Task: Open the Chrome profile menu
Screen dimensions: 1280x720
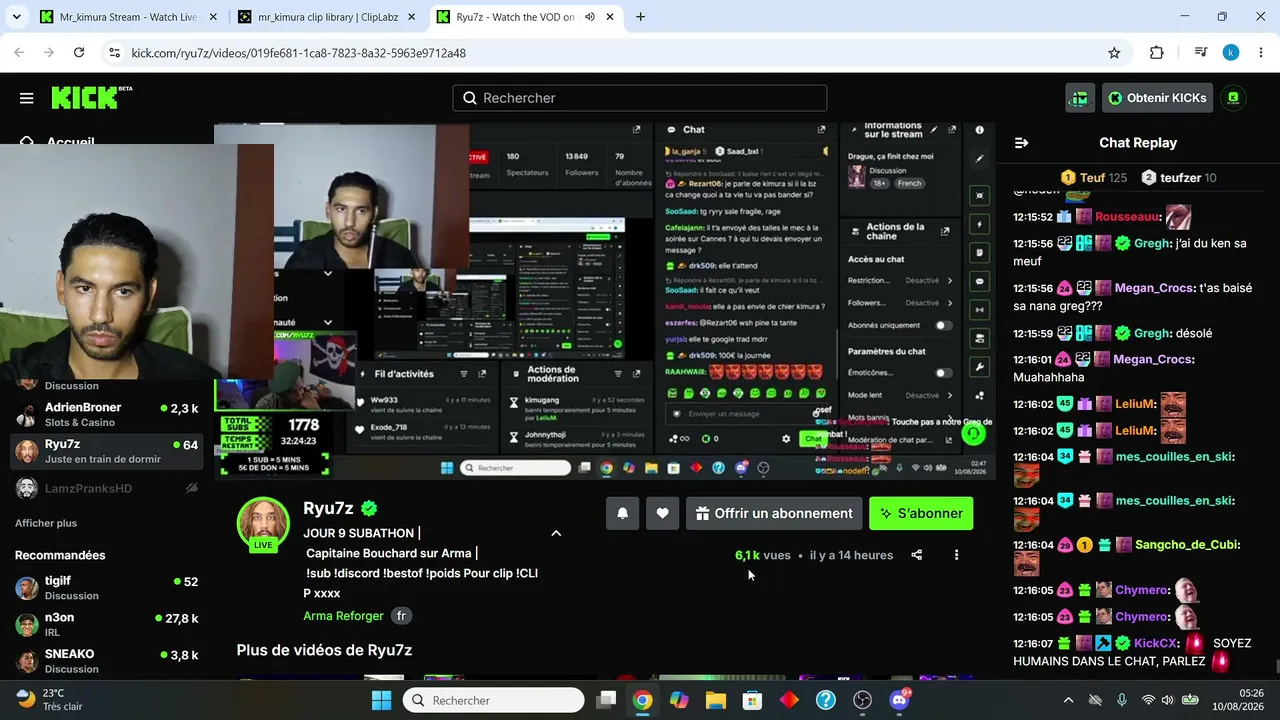Action: click(1231, 53)
